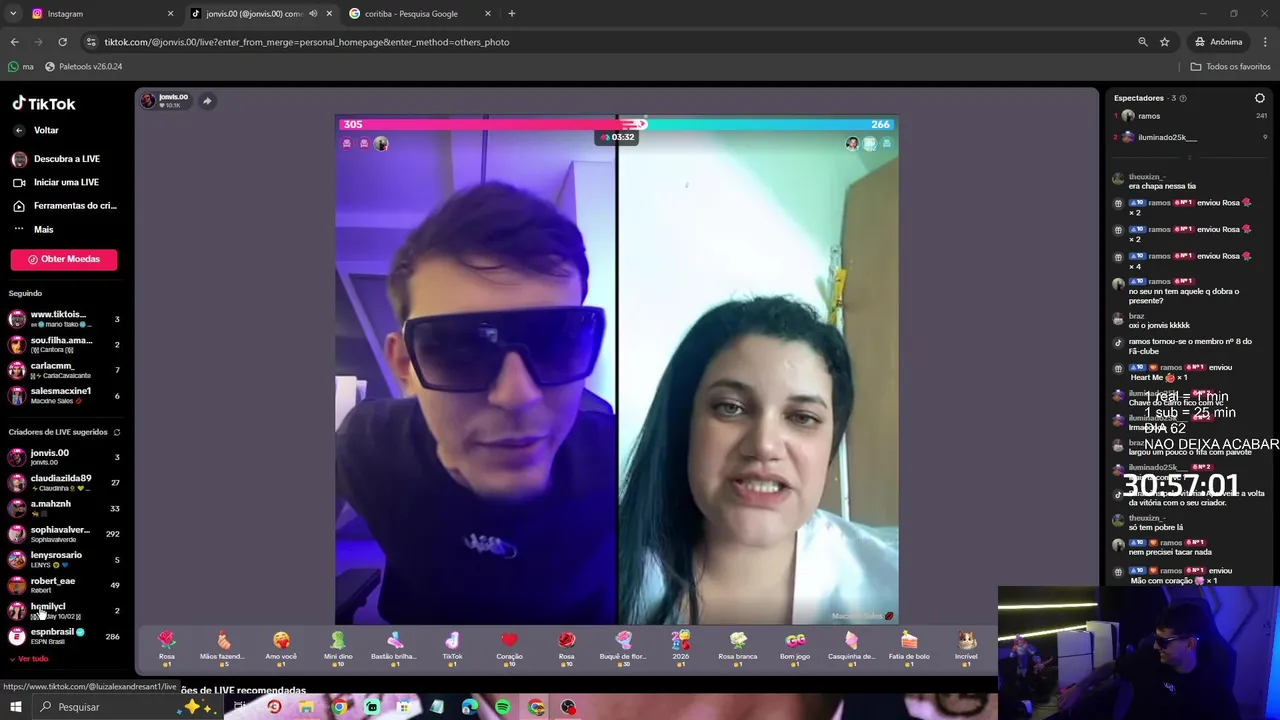Open Microsoft Edge from the taskbar
The width and height of the screenshot is (1280, 720).
point(470,707)
